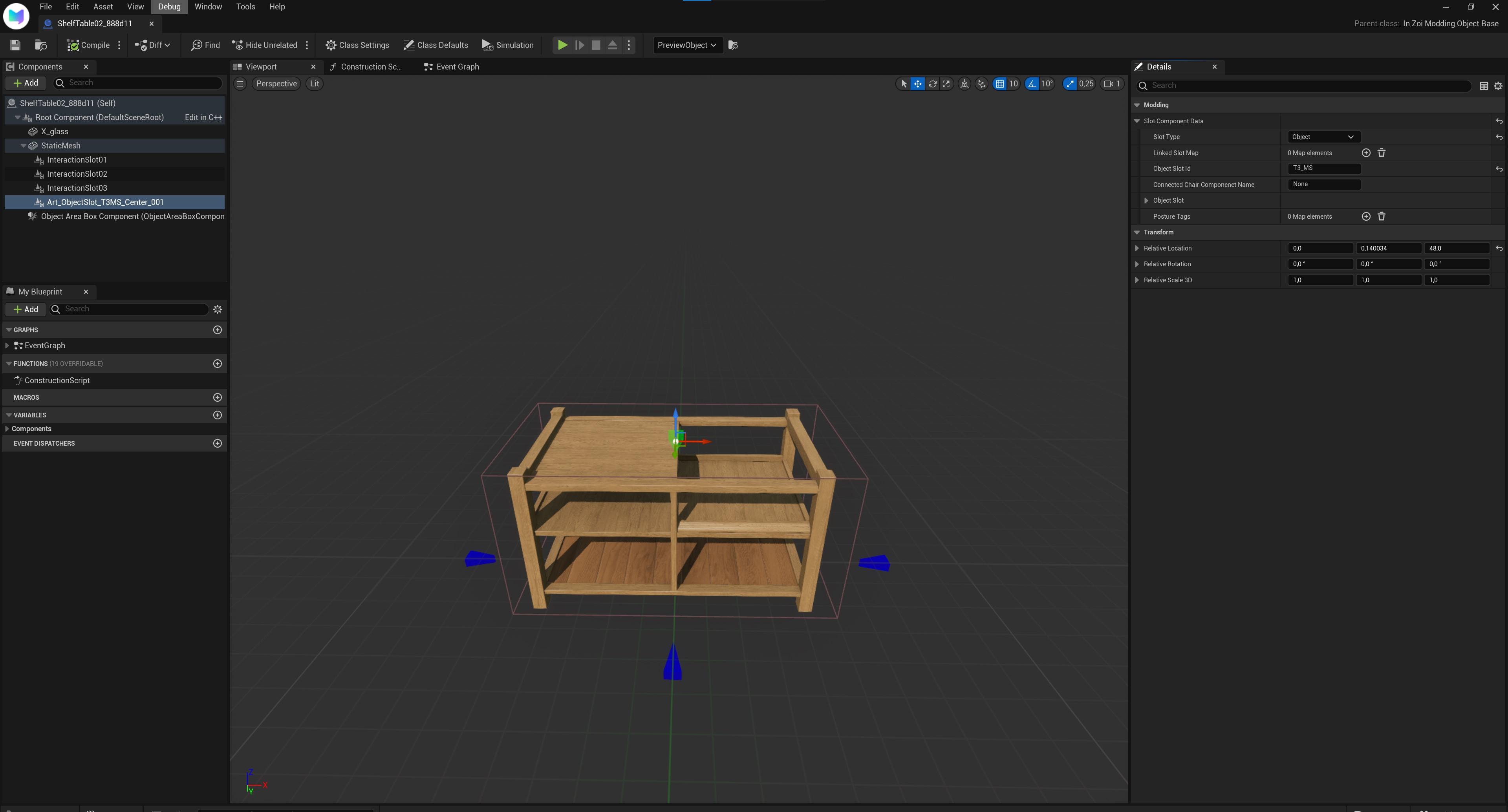Follow the In Zoi Modding Object Base link
Screen dimensions: 1508x812
[x=1451, y=24]
